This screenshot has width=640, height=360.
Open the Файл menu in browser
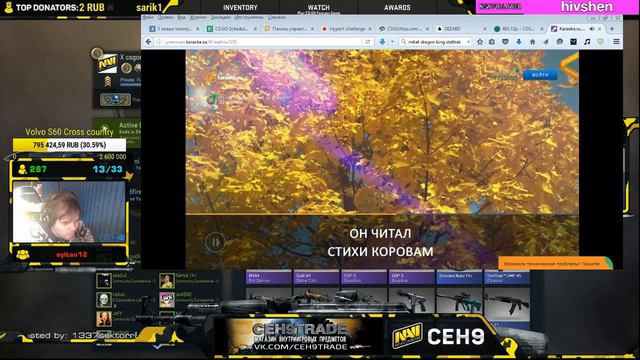click(148, 18)
